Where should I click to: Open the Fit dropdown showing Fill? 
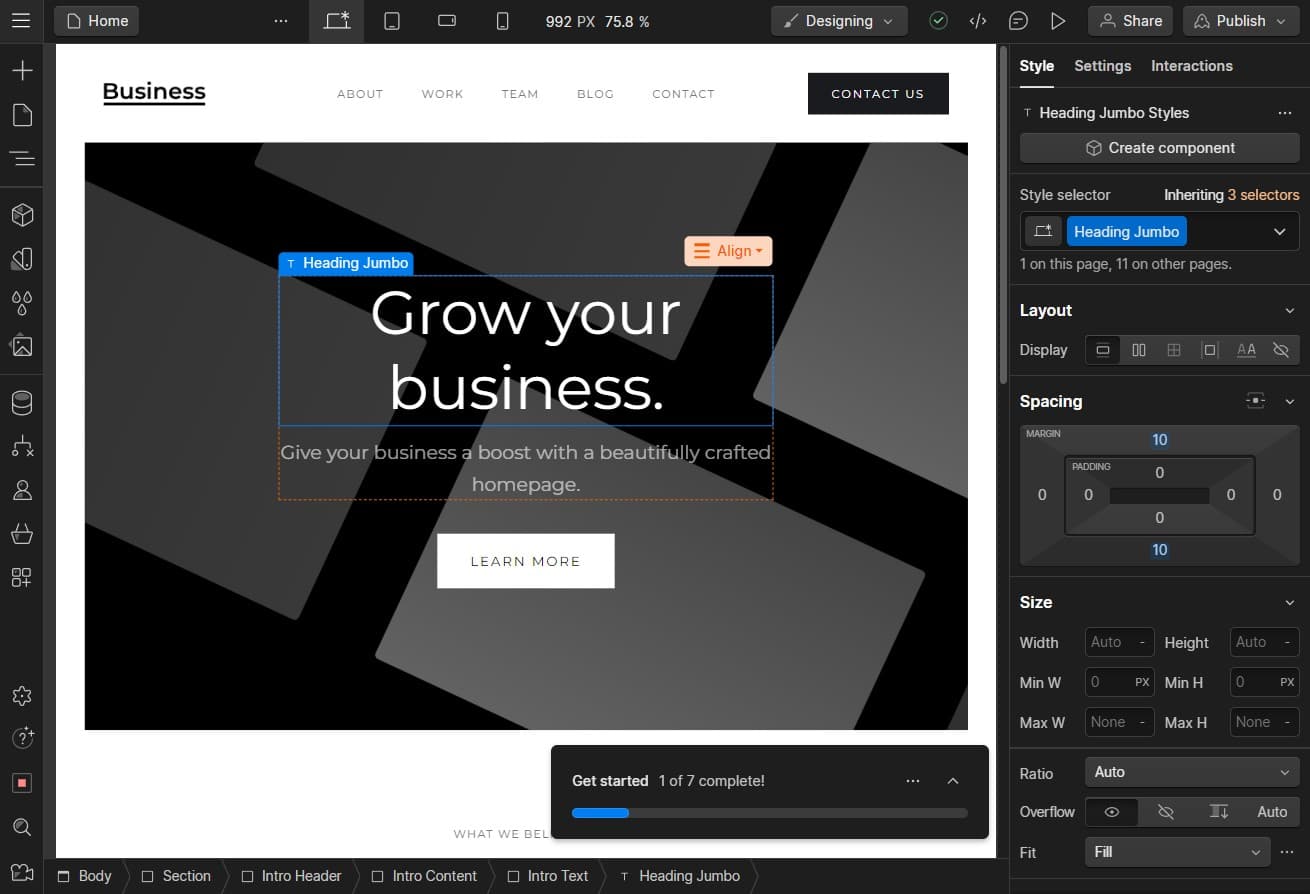[1177, 852]
